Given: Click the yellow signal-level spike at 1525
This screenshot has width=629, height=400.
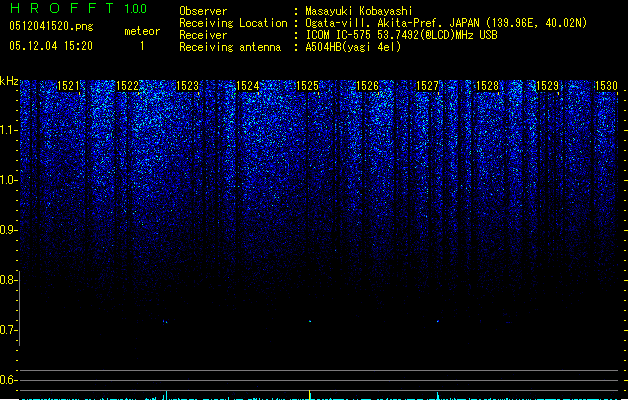Looking at the screenshot, I should point(309,395).
